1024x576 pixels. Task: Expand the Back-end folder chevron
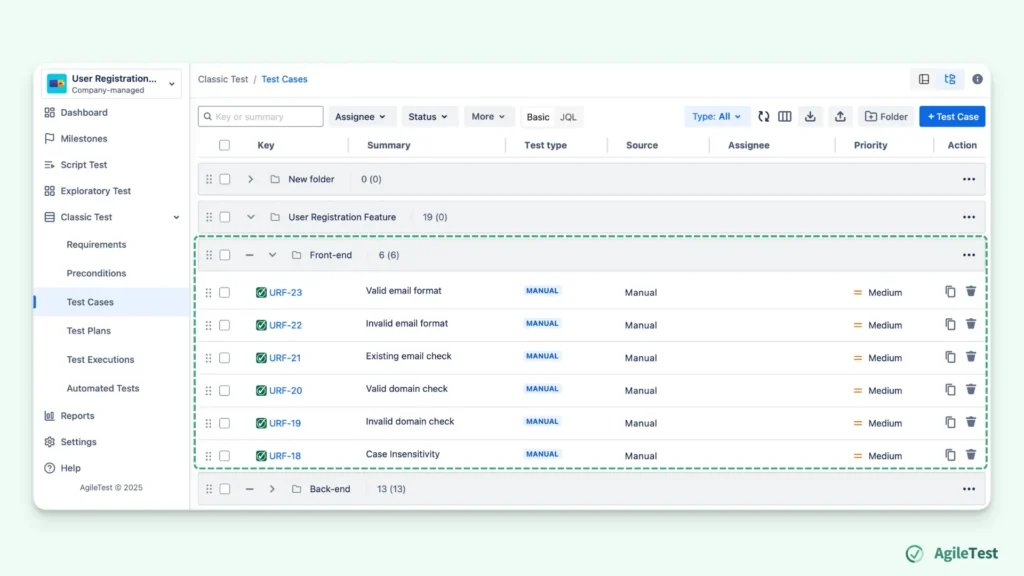click(272, 488)
